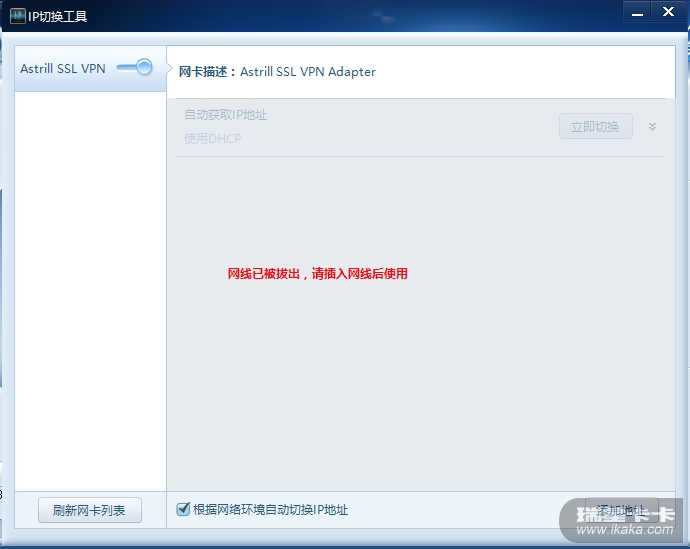This screenshot has height=549, width=690.
Task: Click the IP切换工具 app icon in title bar
Action: [18, 16]
